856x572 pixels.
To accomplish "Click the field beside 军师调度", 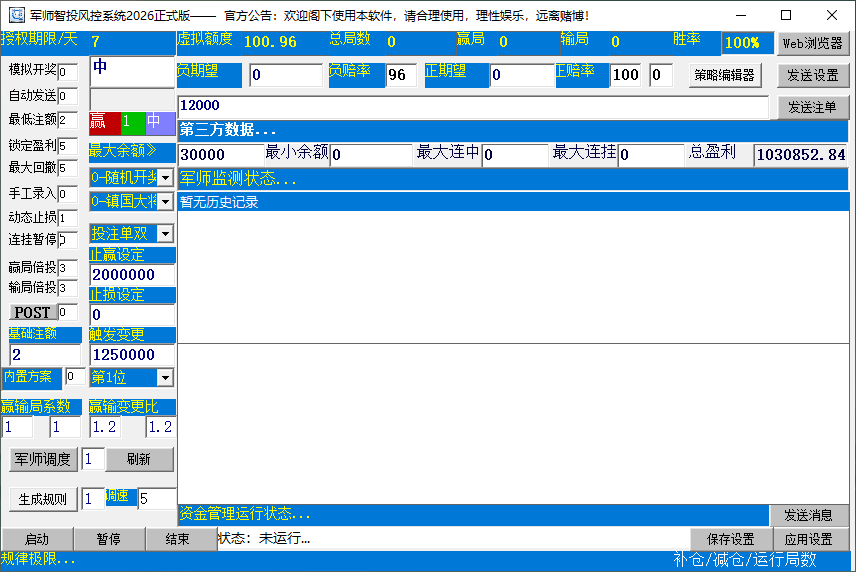I will click(93, 459).
